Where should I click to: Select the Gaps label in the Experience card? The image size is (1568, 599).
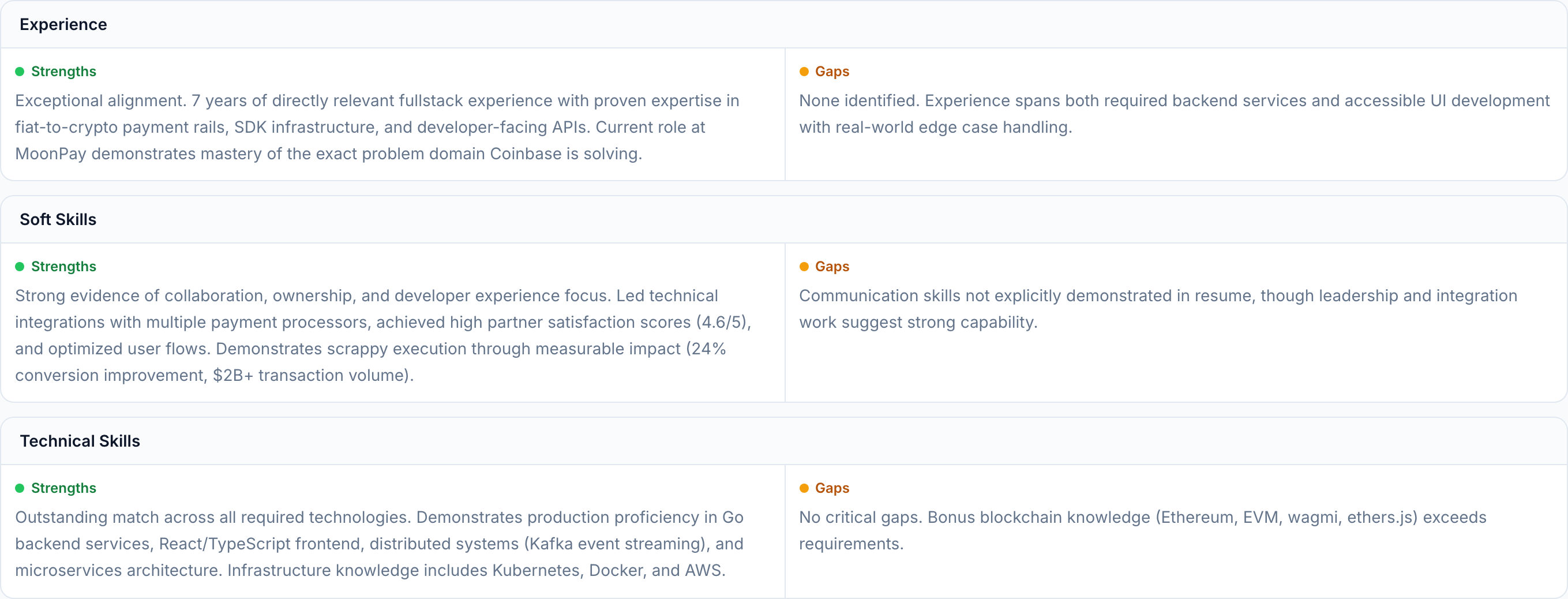click(831, 72)
